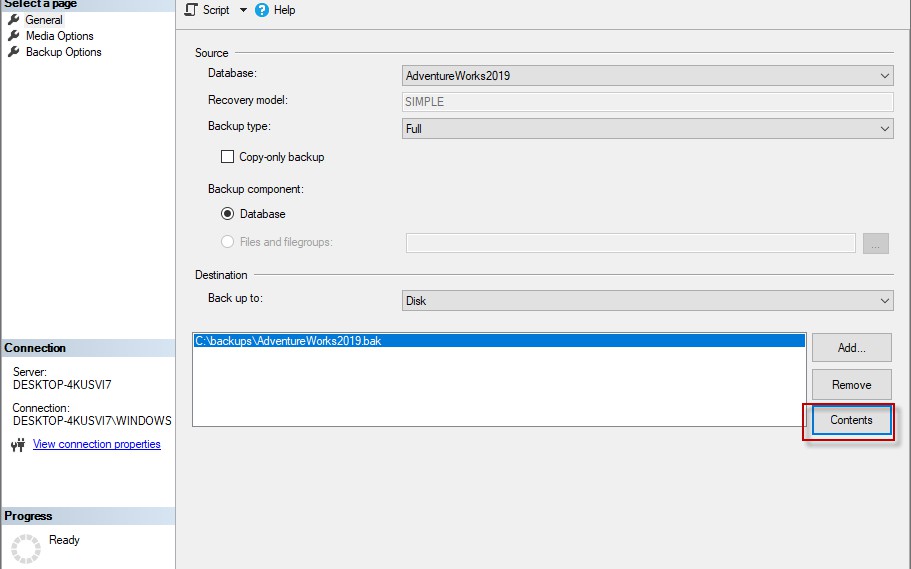Switch to the Backup Options page
911x569 pixels.
[x=63, y=52]
